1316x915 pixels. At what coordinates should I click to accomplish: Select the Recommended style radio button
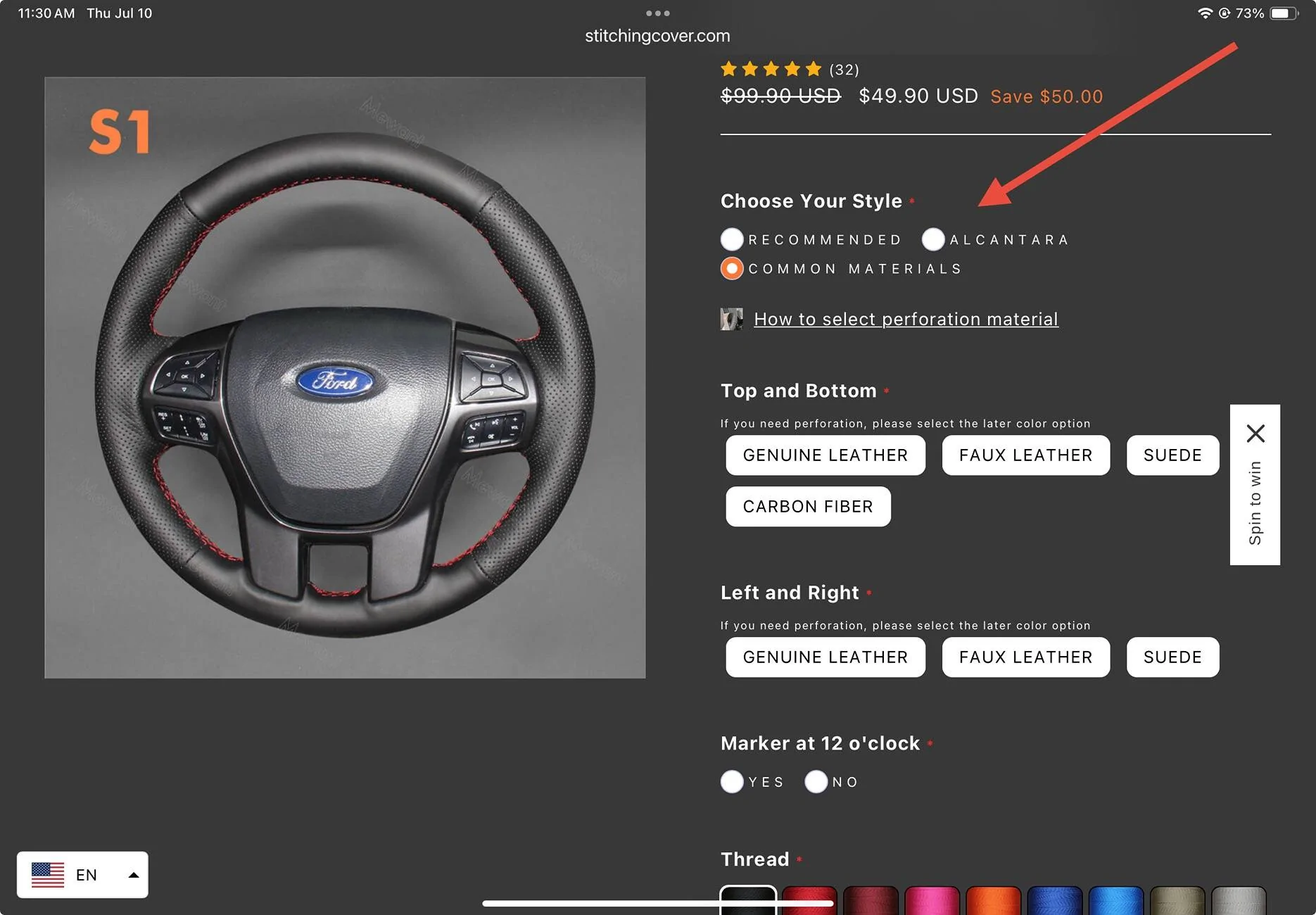tap(732, 239)
